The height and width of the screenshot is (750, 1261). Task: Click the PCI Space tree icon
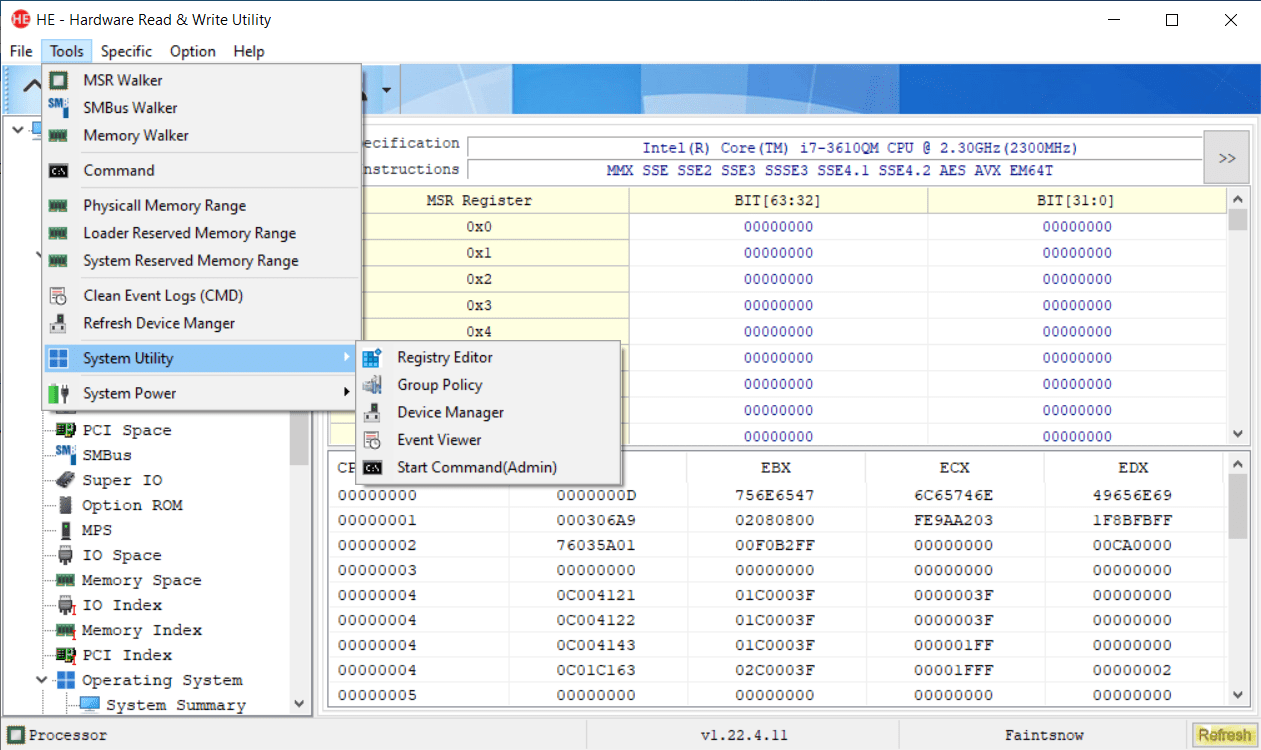(66, 430)
